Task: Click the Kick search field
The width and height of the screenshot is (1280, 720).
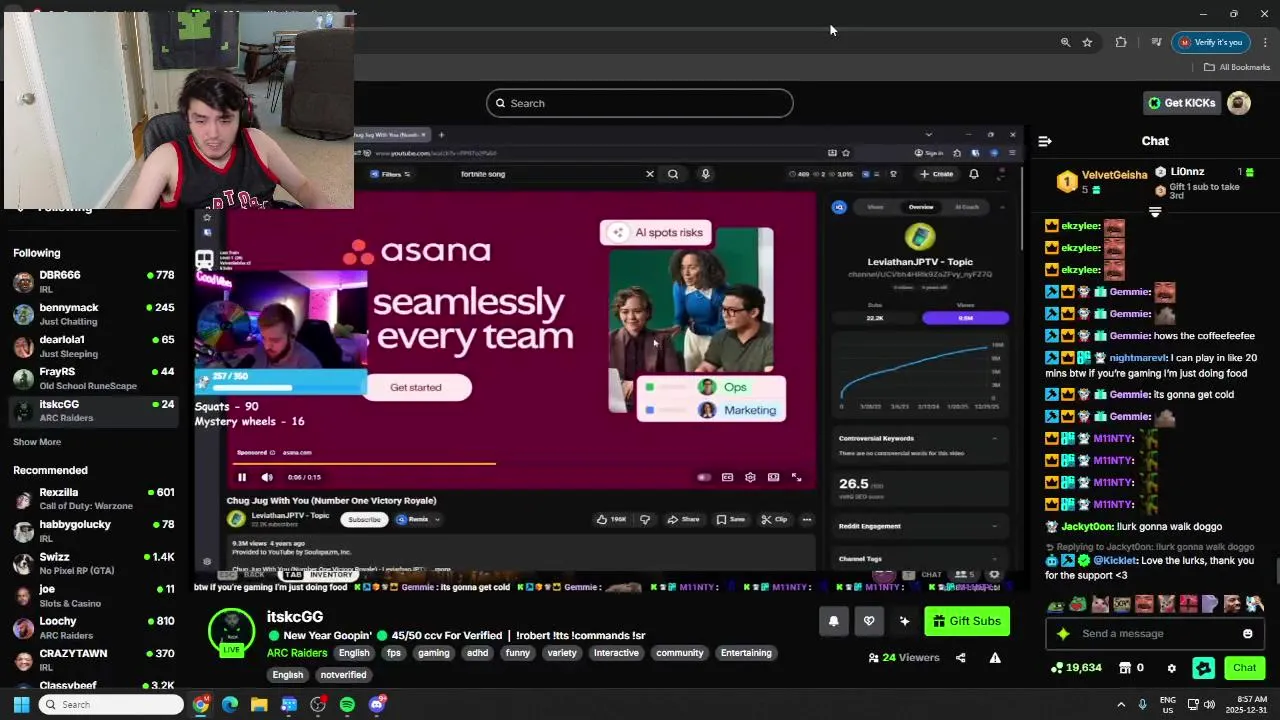Action: coord(640,103)
